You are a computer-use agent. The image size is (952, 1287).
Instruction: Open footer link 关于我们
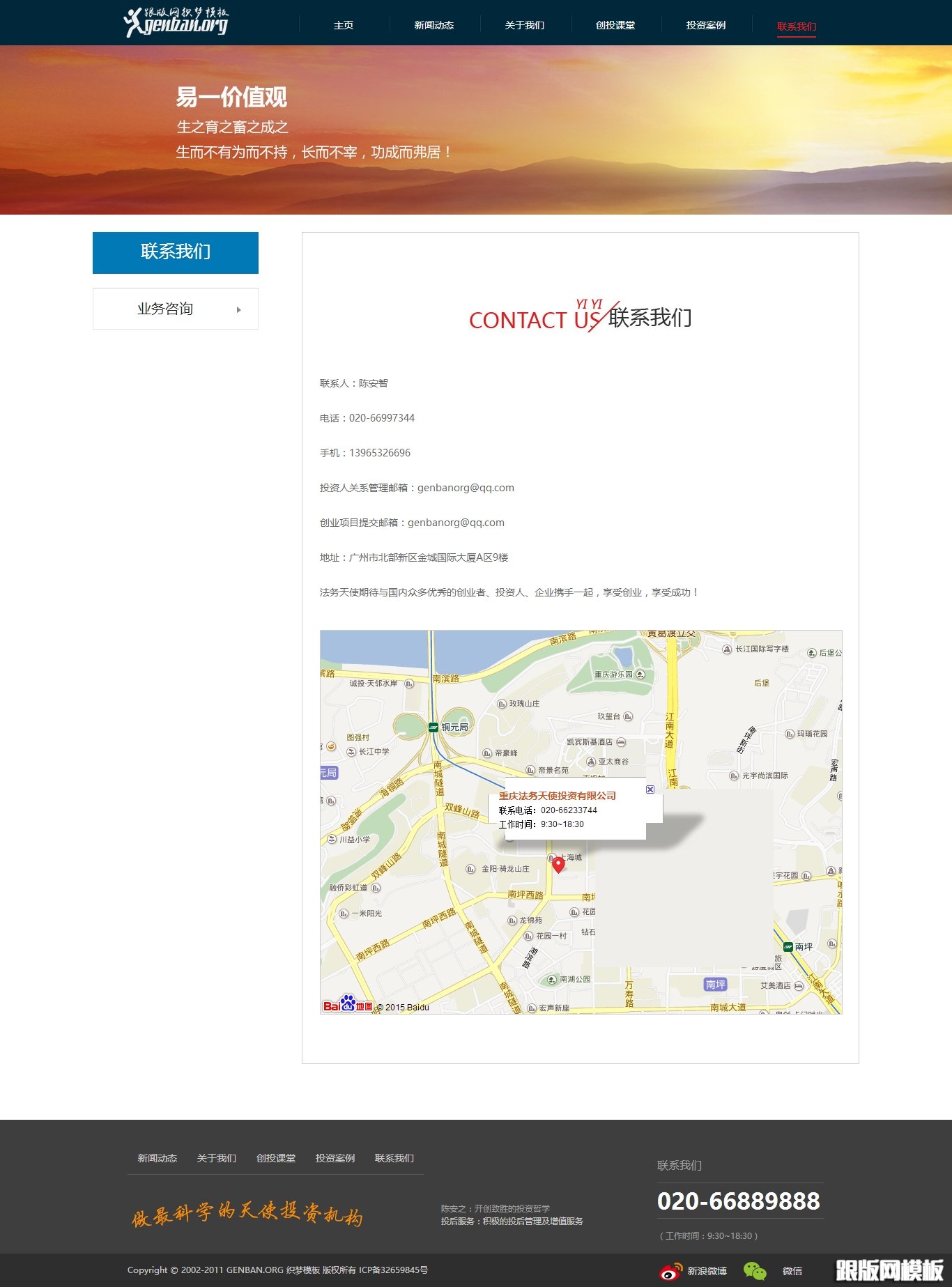pos(217,1158)
